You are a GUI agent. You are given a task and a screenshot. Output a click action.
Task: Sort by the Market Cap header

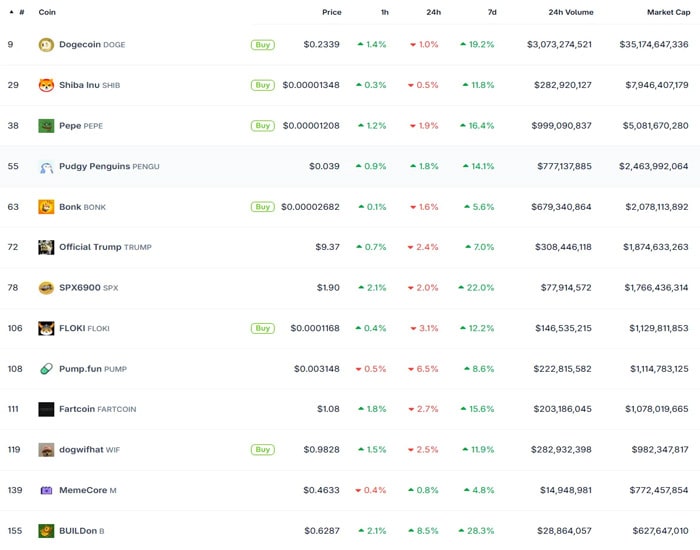(x=669, y=12)
